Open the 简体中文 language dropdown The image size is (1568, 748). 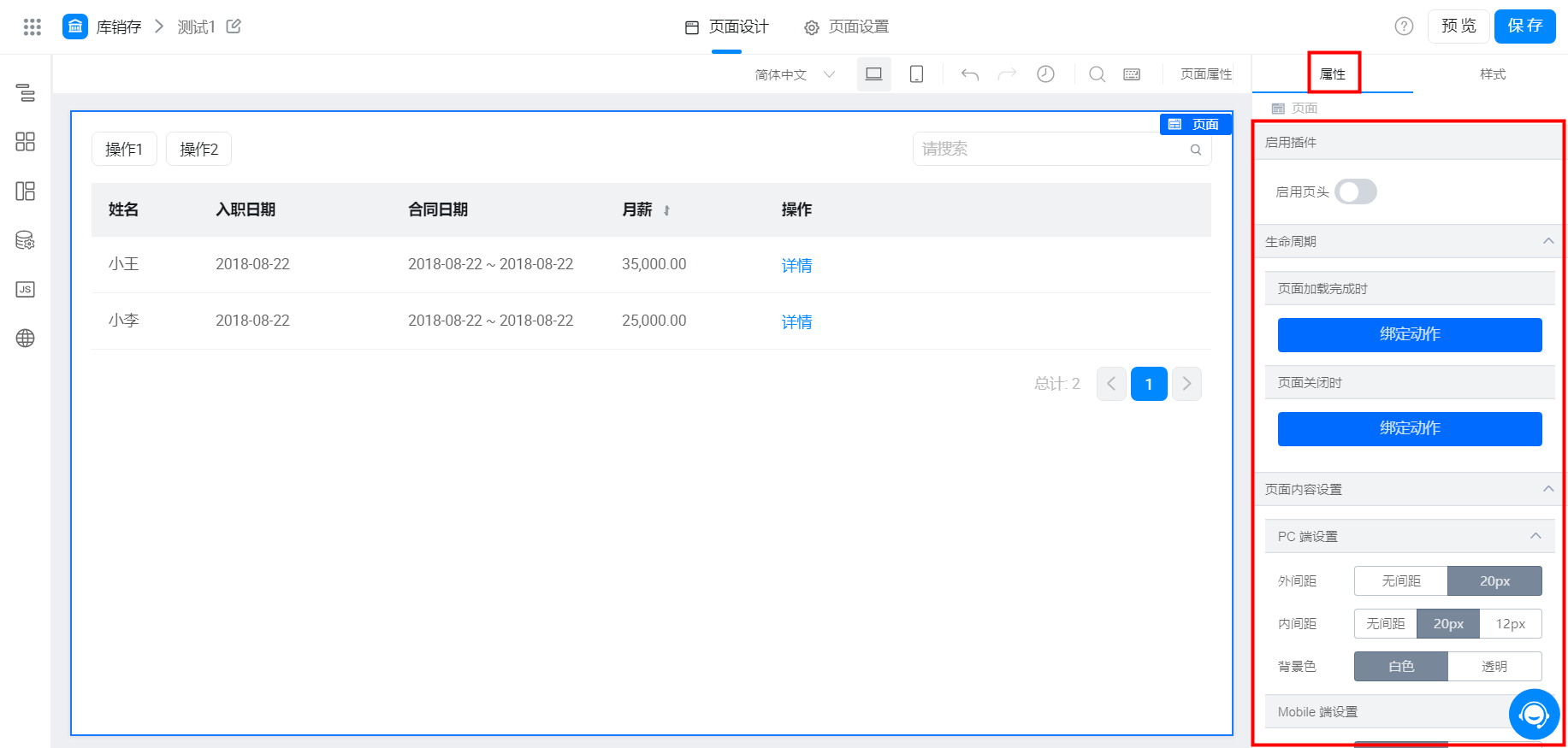point(794,74)
